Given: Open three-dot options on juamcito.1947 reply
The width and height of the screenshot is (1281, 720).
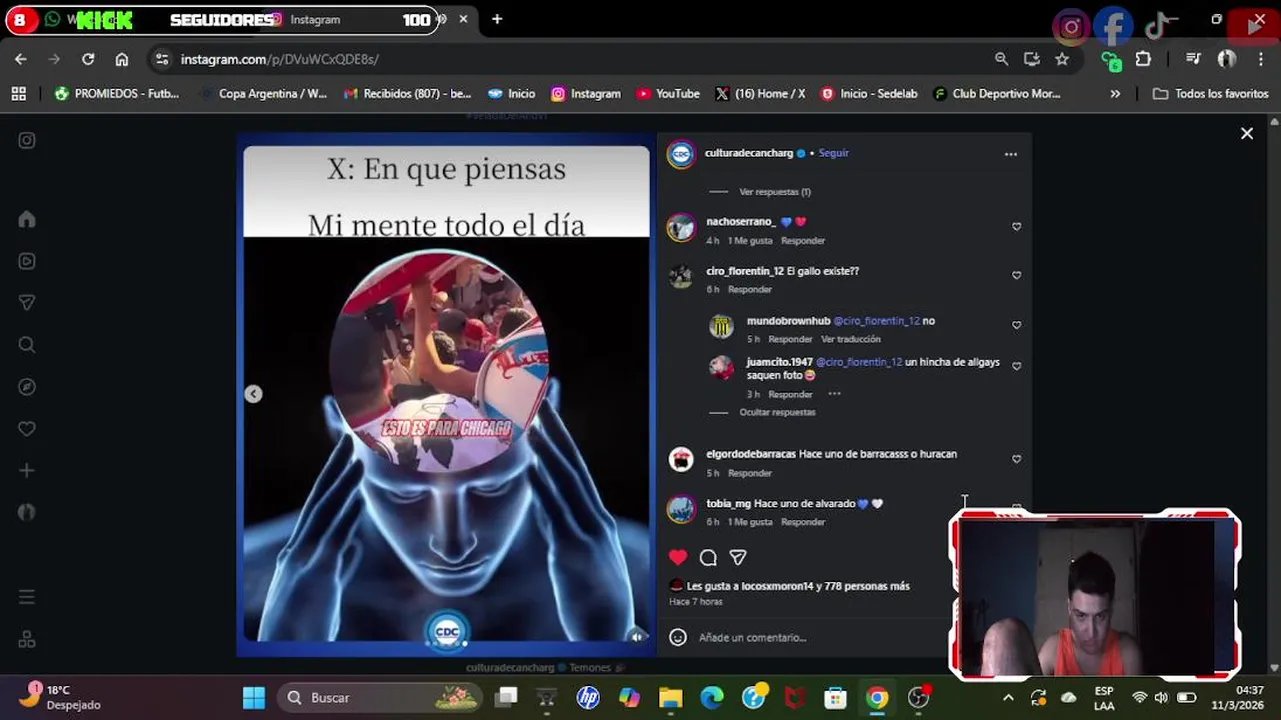Looking at the screenshot, I should (x=834, y=394).
